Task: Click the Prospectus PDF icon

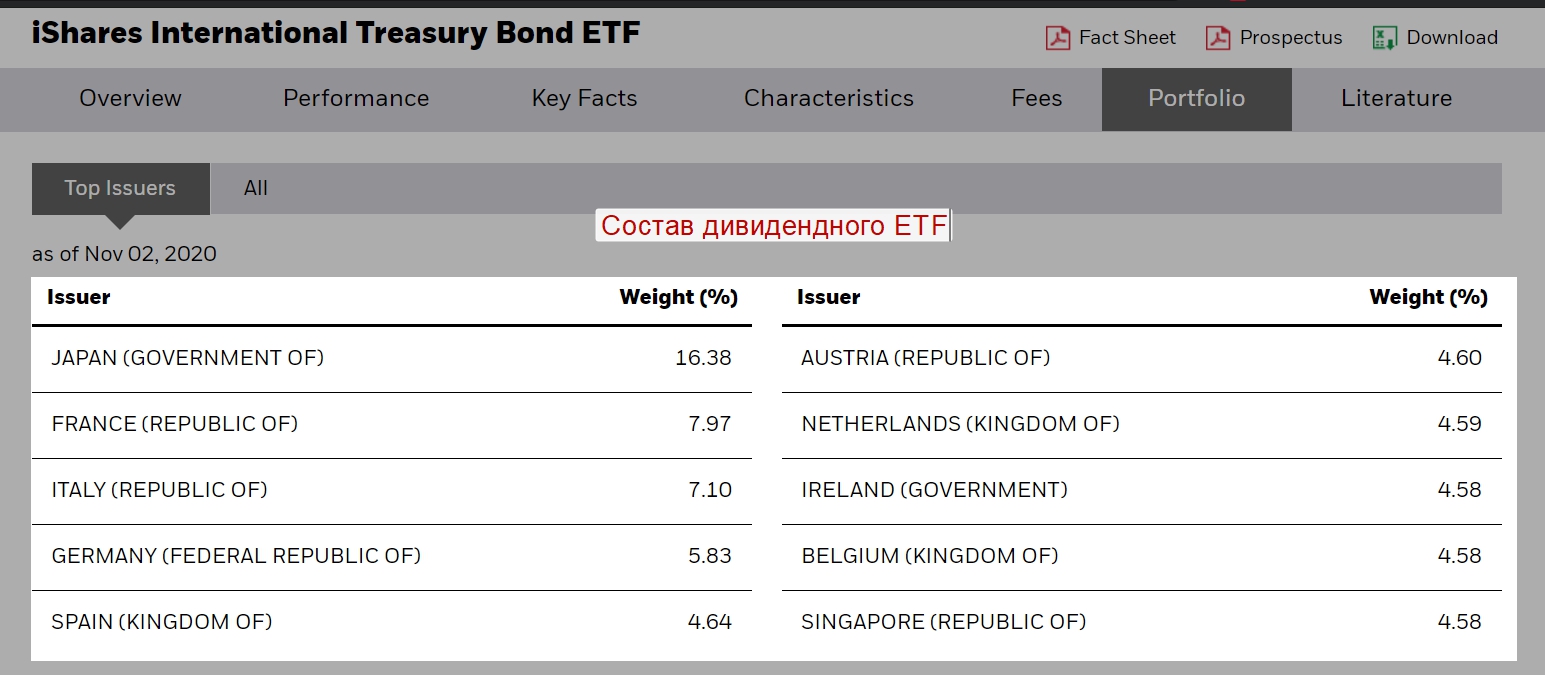Action: click(x=1217, y=38)
